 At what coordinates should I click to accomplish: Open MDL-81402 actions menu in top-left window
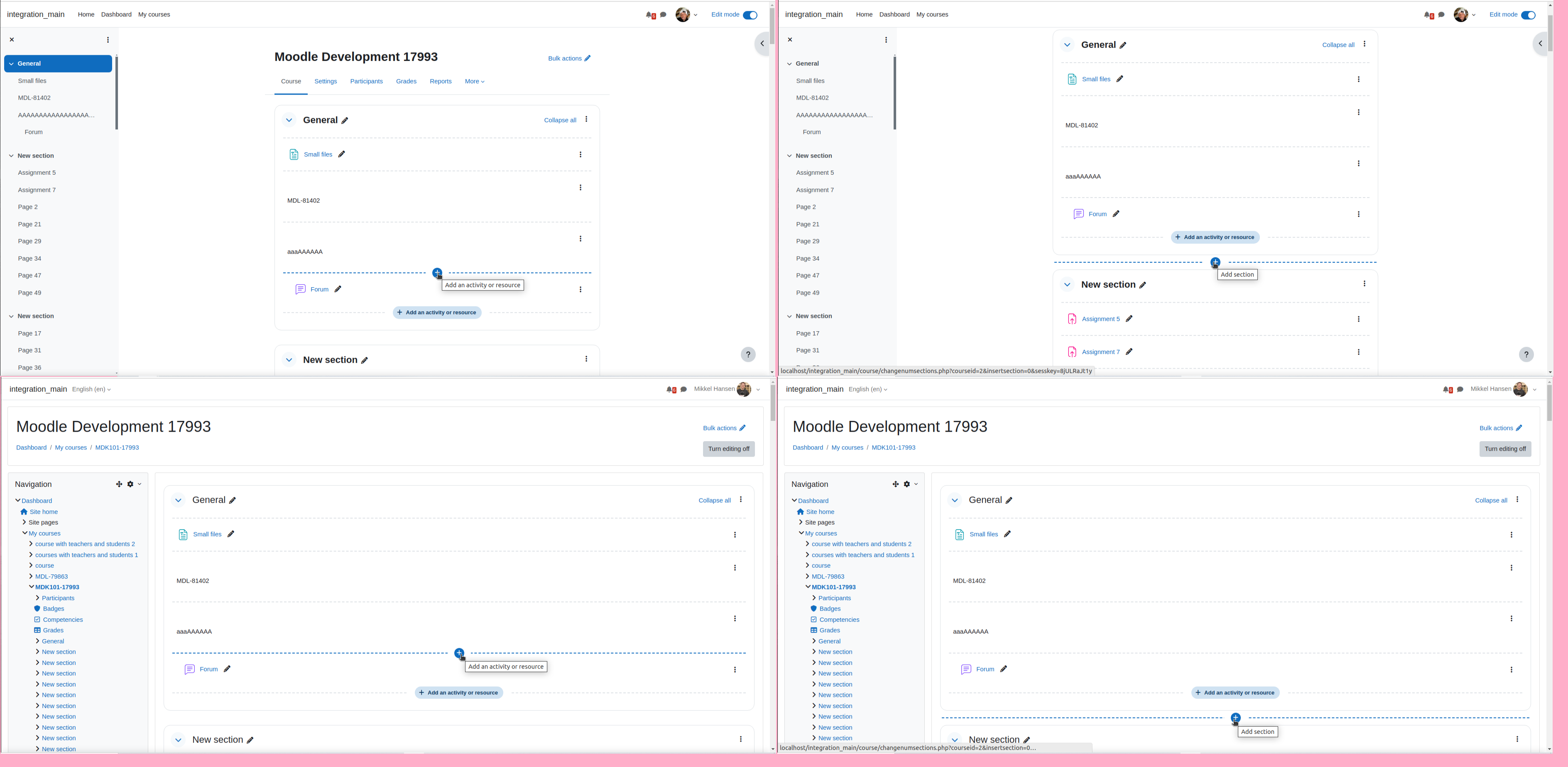pyautogui.click(x=580, y=187)
